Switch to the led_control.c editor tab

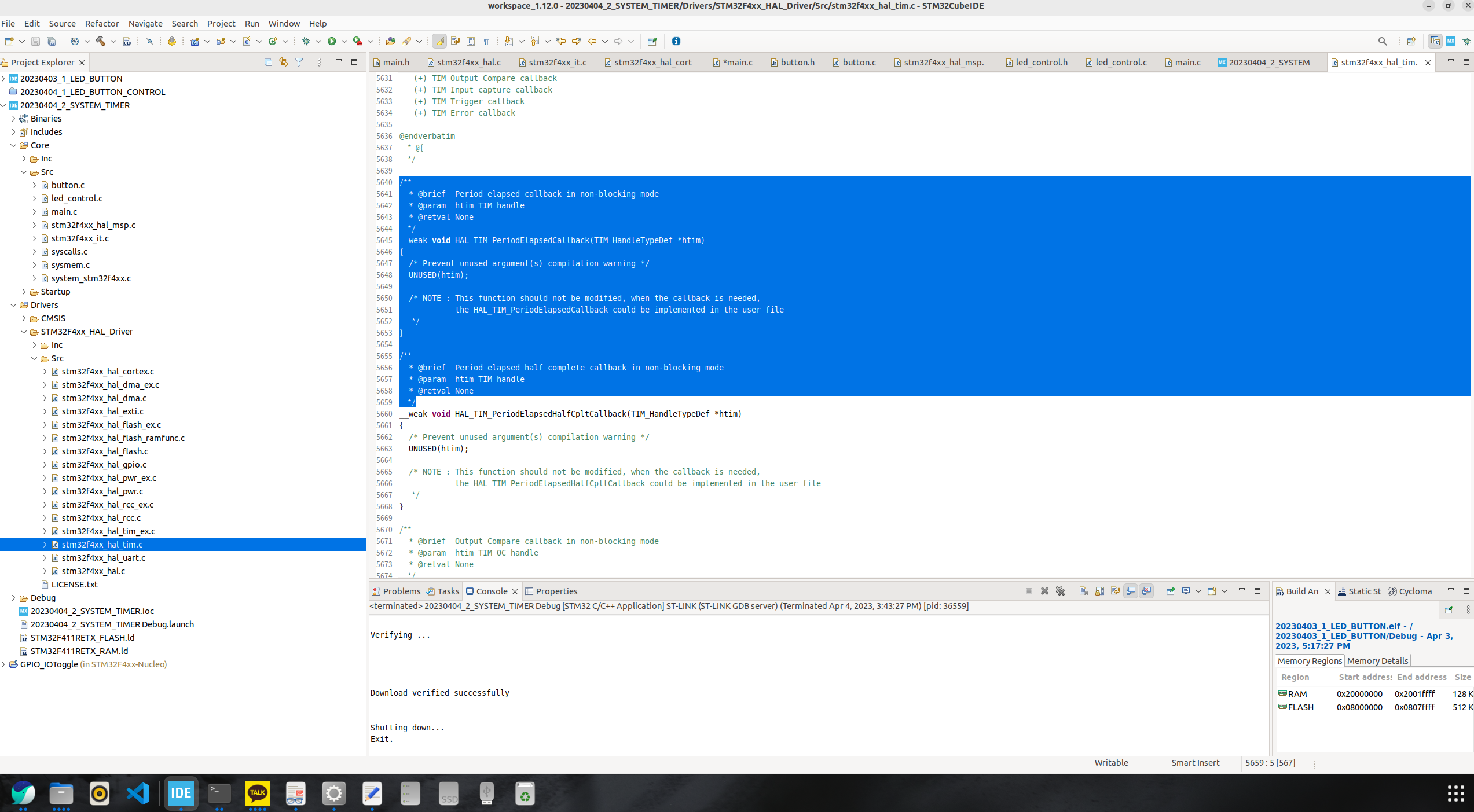pos(1120,62)
